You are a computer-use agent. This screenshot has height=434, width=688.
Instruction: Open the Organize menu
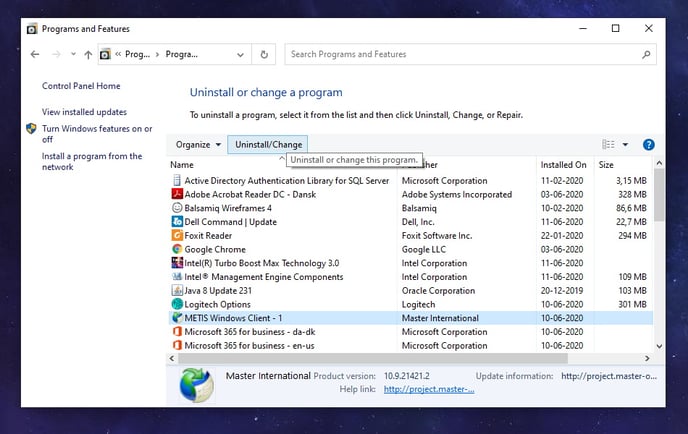pos(198,145)
